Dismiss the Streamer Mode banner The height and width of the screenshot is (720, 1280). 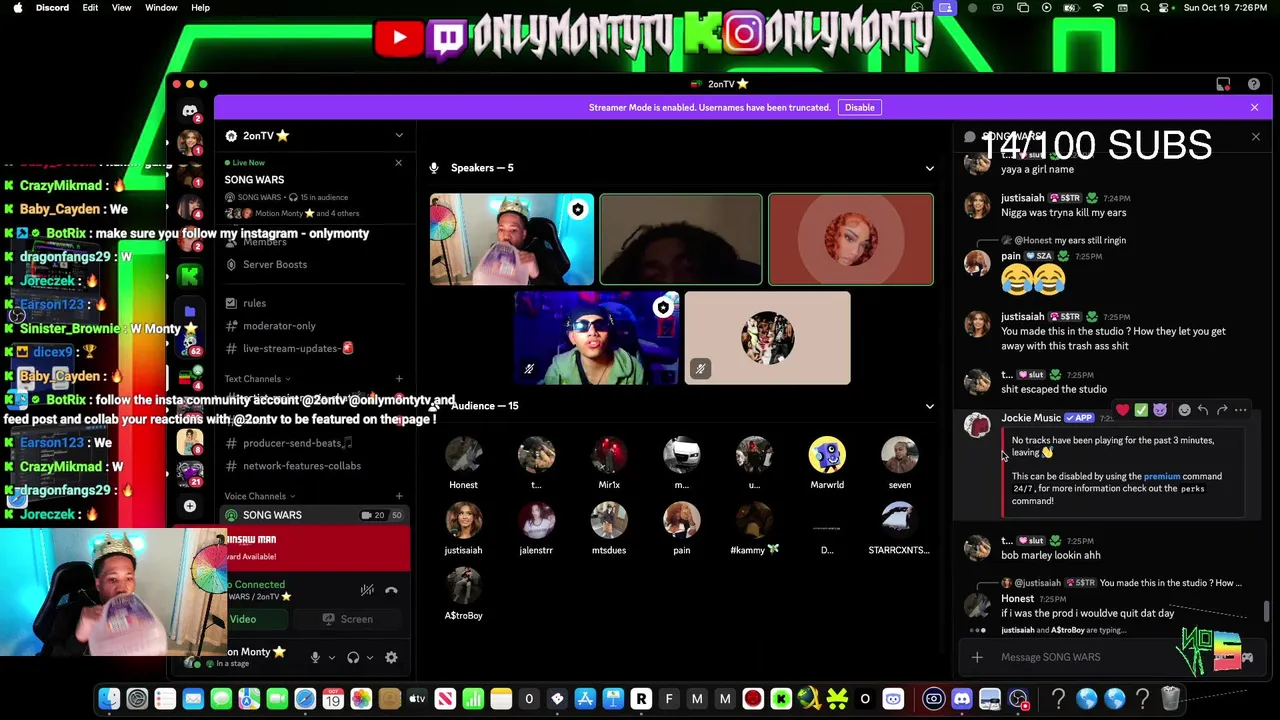[1254, 107]
